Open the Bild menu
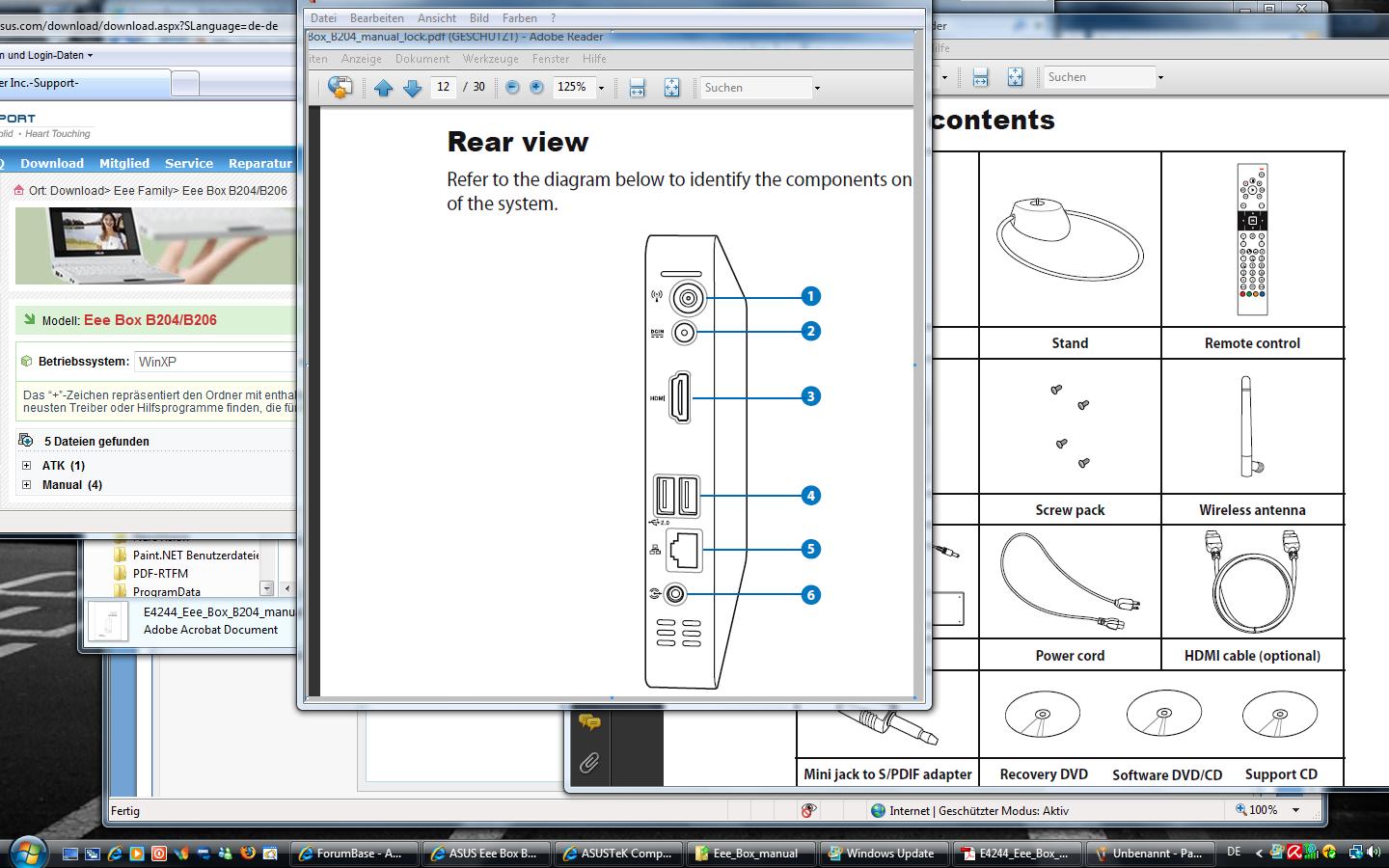Screen dimensions: 1389x868 pos(479,17)
